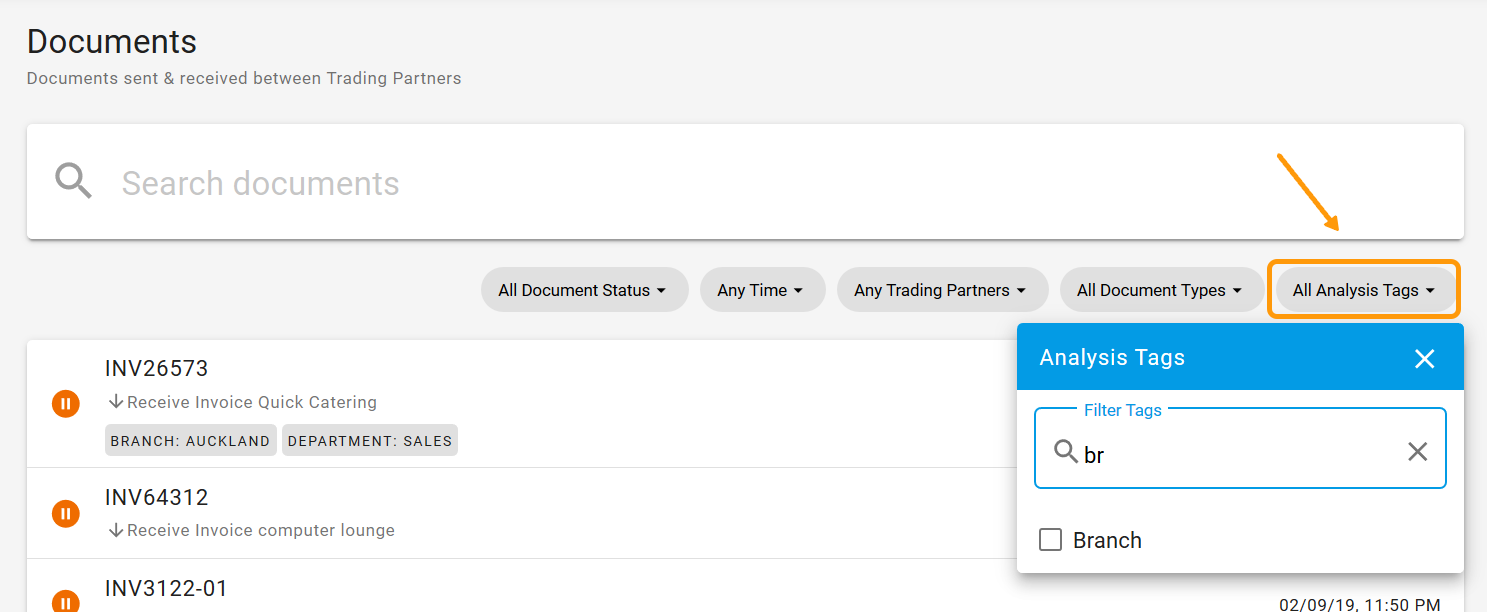Open the All Document Types dropdown
Screen dimensions: 1487x612
coord(1161,289)
